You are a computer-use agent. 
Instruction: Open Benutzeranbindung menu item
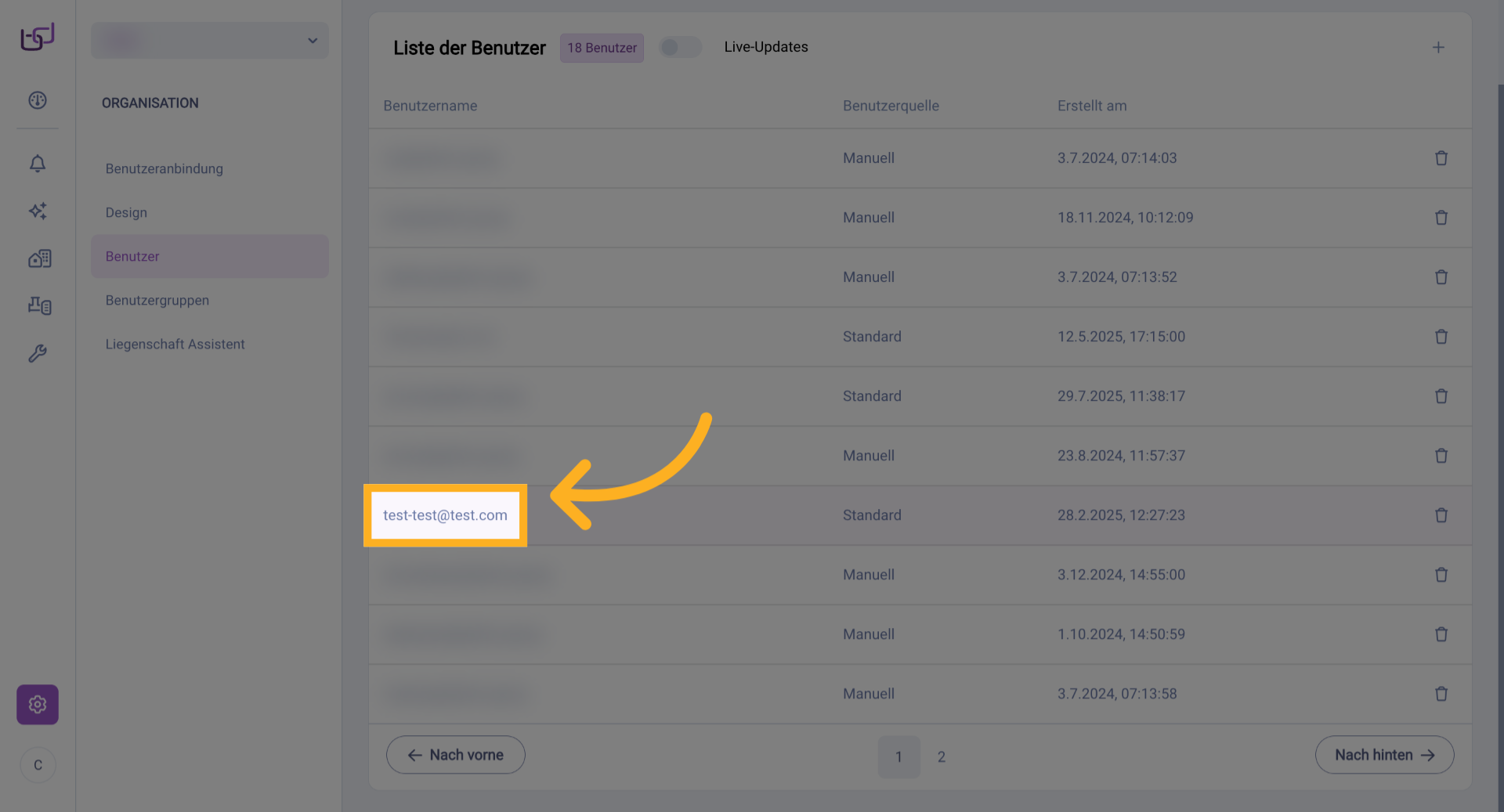point(164,169)
